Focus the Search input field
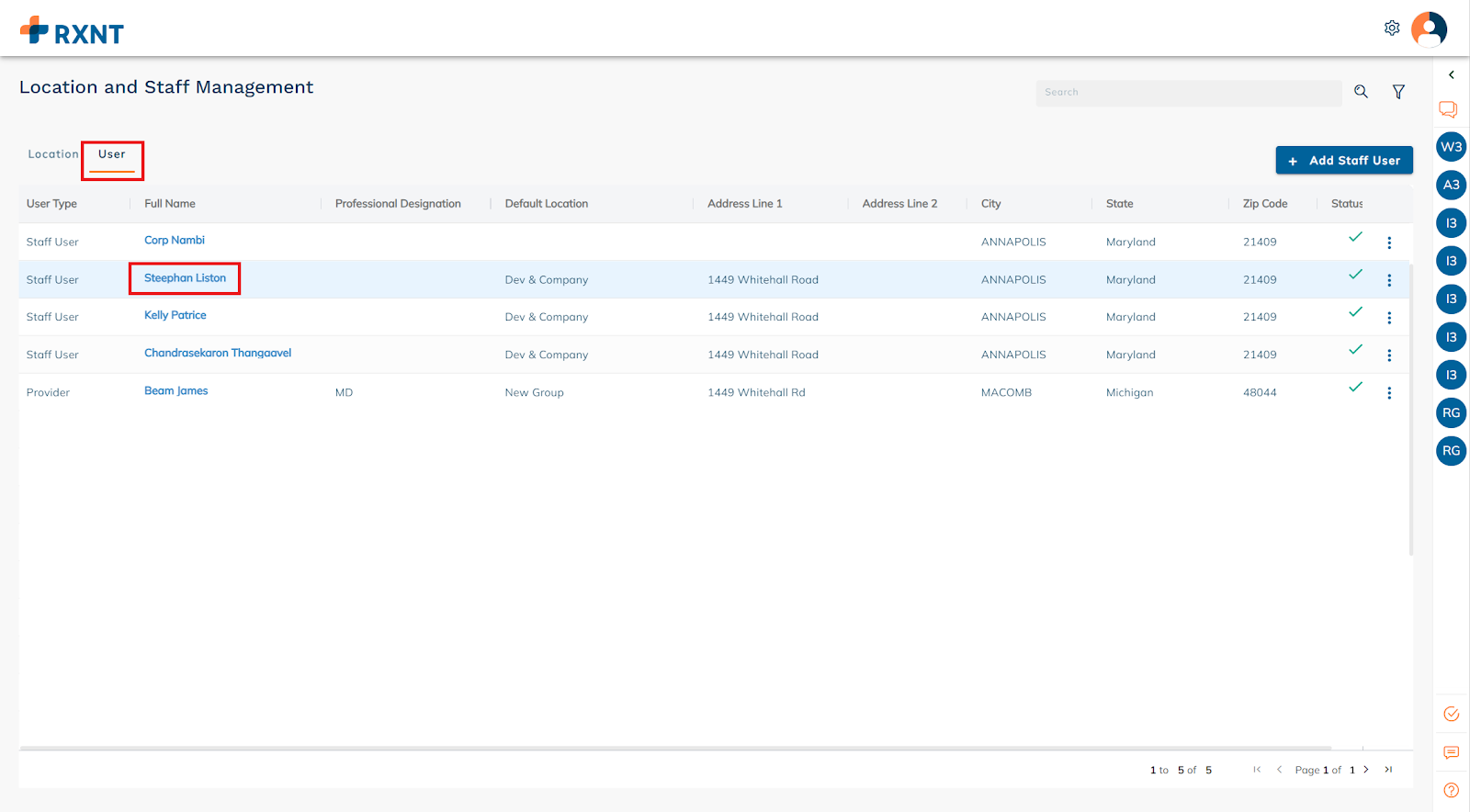The height and width of the screenshot is (812, 1470). pyautogui.click(x=1189, y=93)
